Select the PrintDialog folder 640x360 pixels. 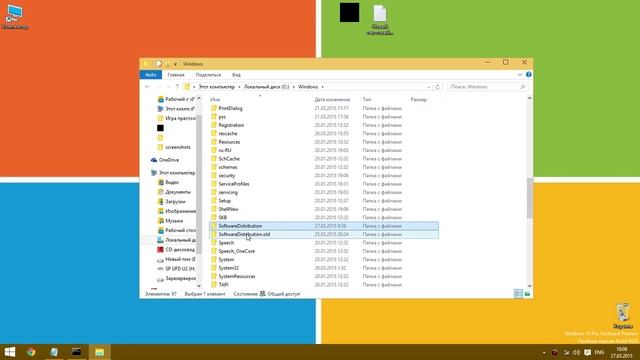coord(230,108)
